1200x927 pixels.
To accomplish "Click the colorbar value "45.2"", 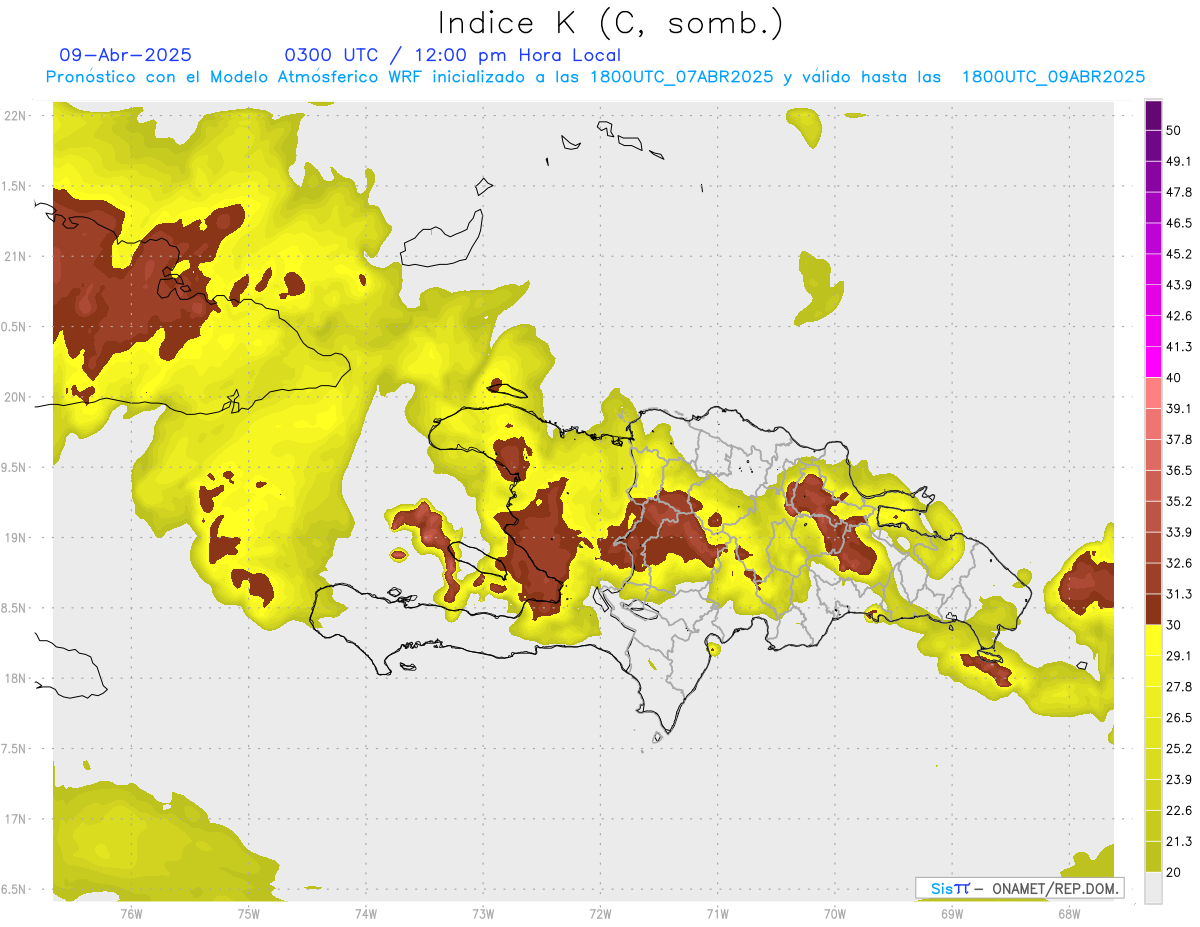I will [1179, 254].
